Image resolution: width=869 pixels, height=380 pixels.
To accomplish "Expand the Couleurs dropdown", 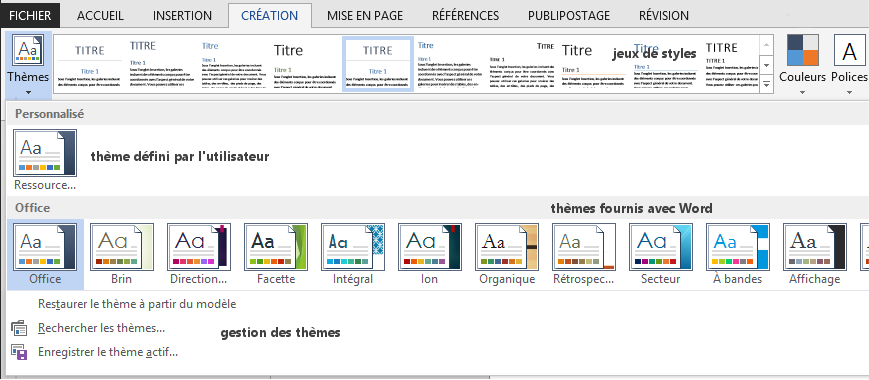I will pyautogui.click(x=802, y=65).
